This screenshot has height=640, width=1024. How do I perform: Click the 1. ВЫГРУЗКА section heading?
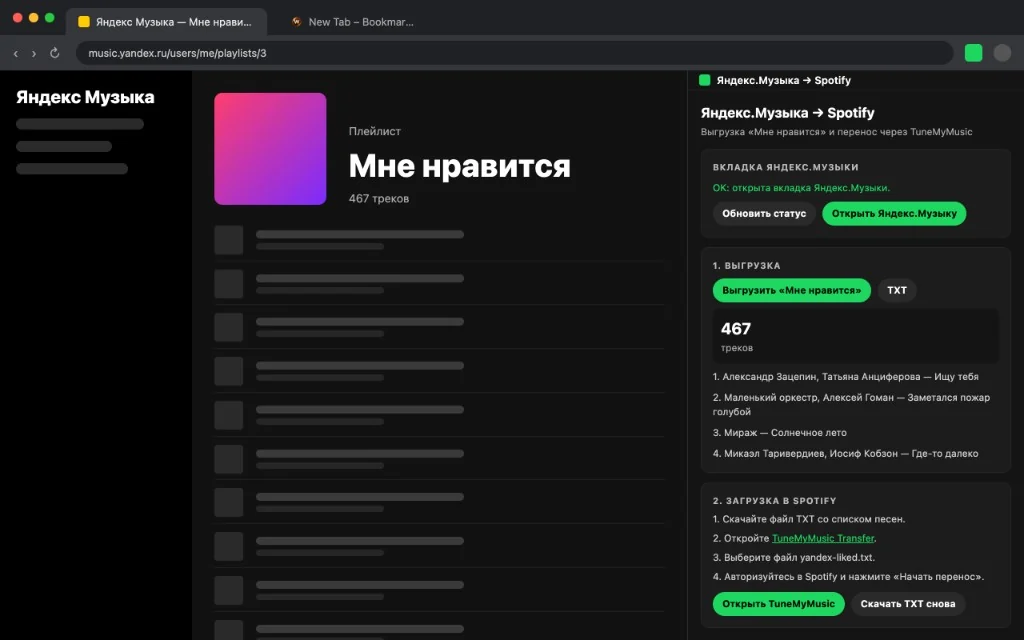point(746,266)
